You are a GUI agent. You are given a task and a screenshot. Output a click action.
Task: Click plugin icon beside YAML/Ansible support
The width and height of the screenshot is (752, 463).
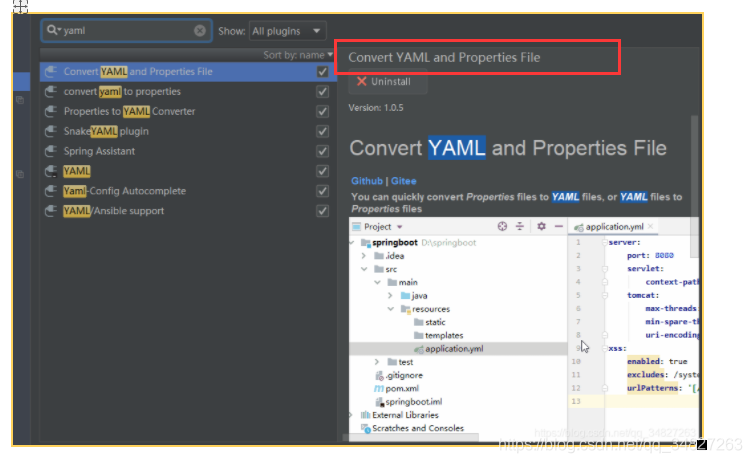click(x=51, y=211)
